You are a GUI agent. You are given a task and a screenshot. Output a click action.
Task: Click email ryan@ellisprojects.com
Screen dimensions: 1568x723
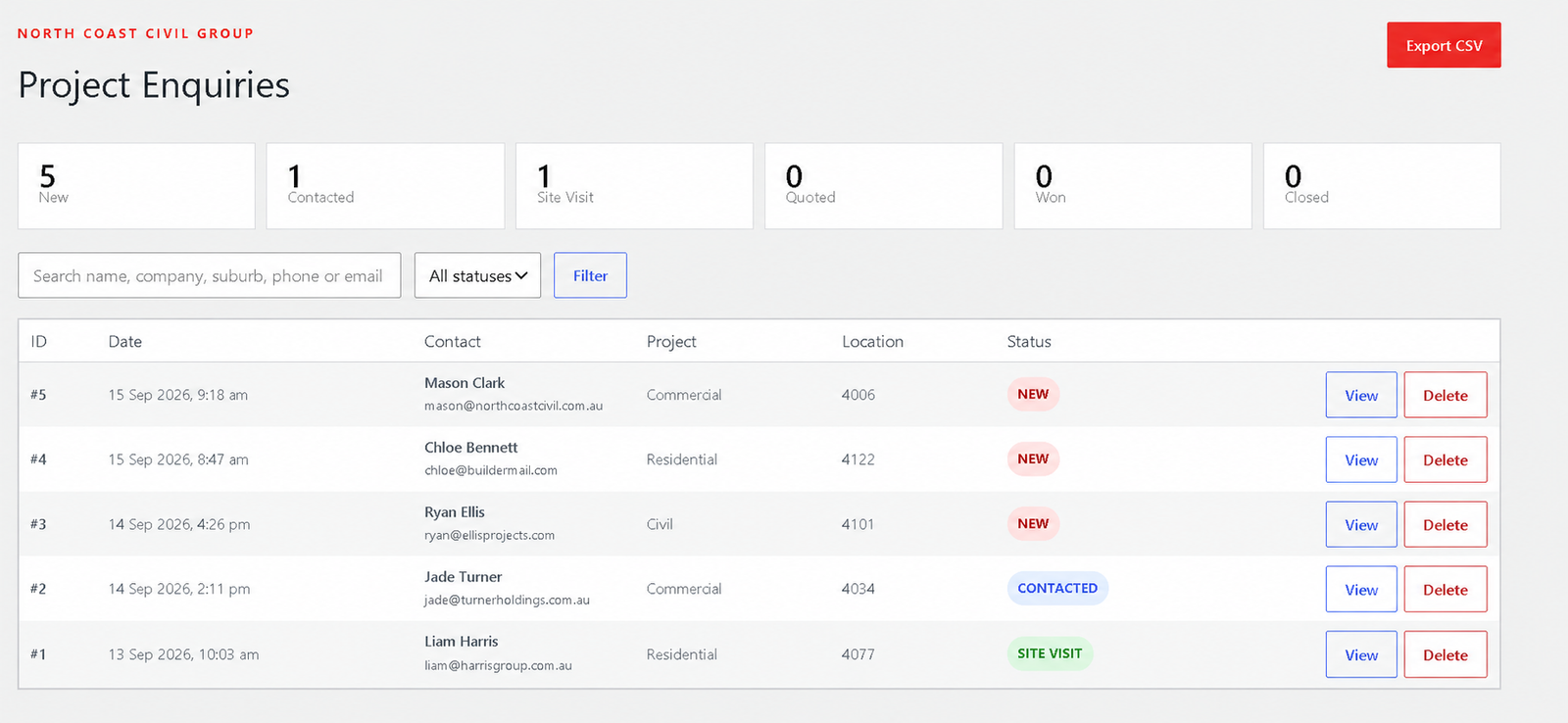coord(489,535)
